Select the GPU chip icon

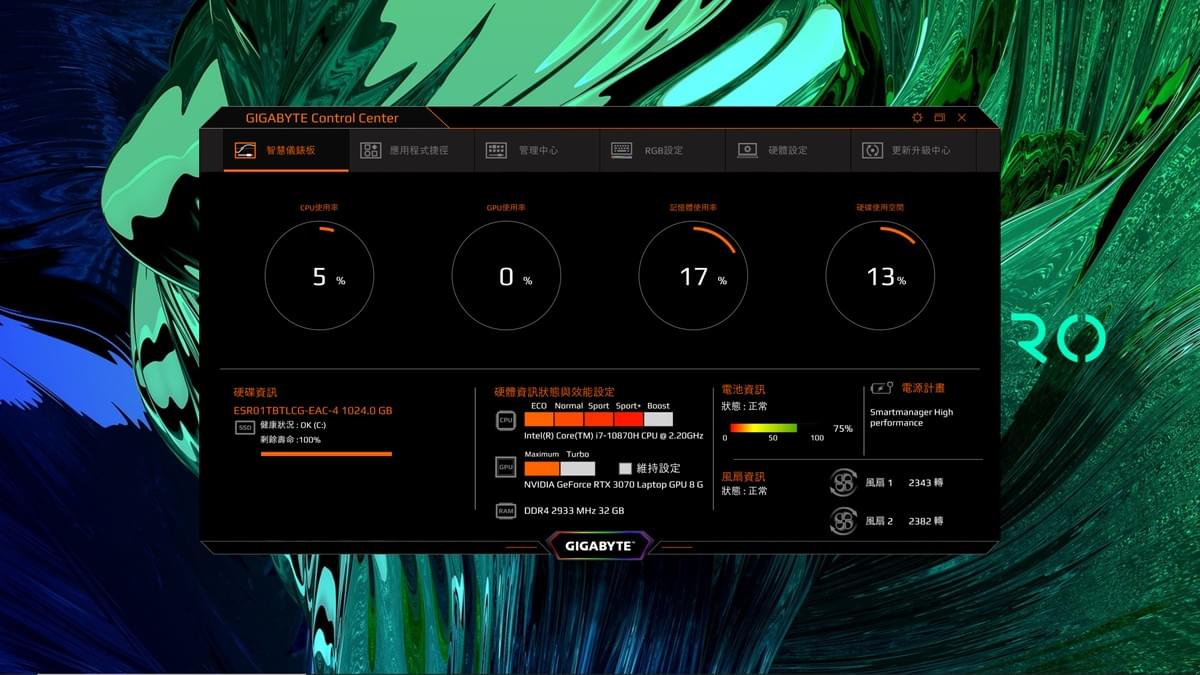point(506,467)
